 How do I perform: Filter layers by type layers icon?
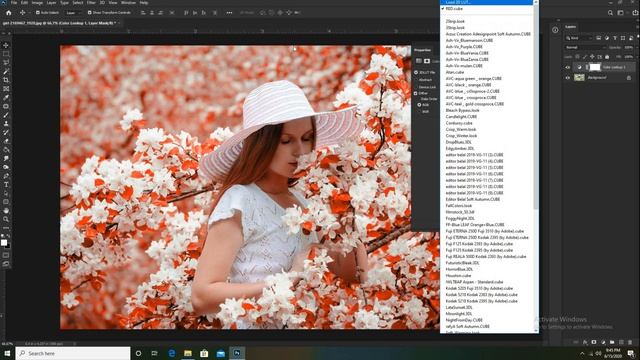coord(615,38)
